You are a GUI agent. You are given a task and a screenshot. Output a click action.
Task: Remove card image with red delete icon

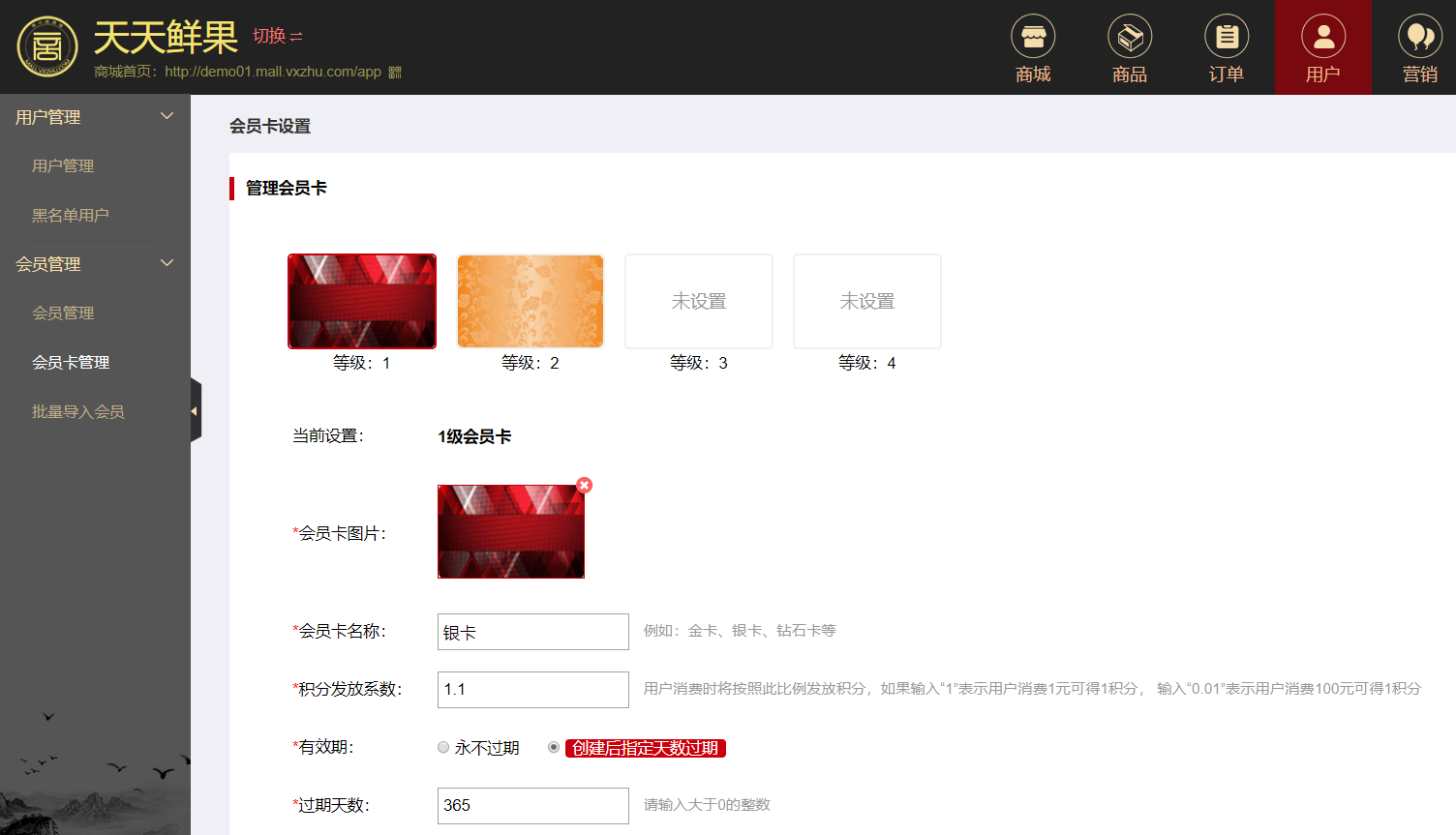584,486
